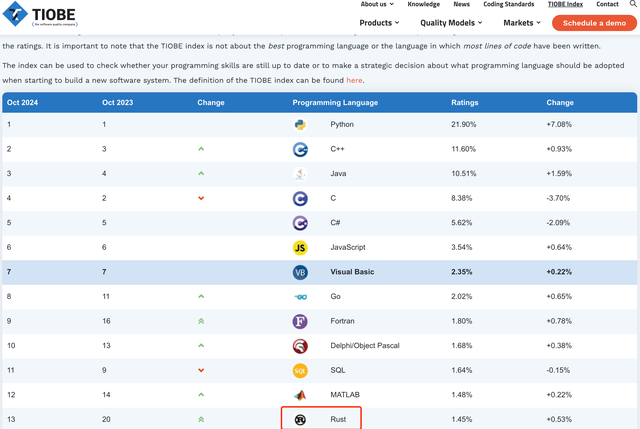Expand the Quality Models menu
The width and height of the screenshot is (640, 429).
(451, 23)
